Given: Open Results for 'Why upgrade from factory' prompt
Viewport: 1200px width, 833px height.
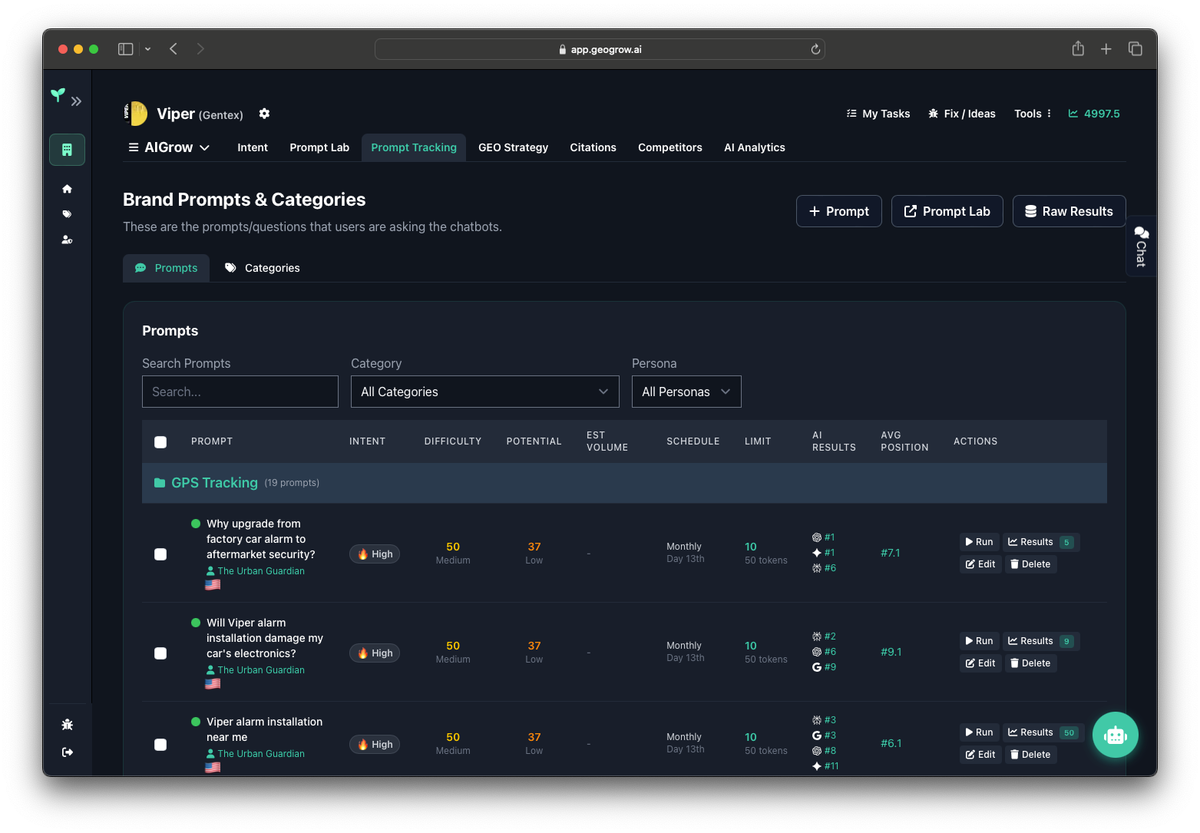Looking at the screenshot, I should point(1041,542).
